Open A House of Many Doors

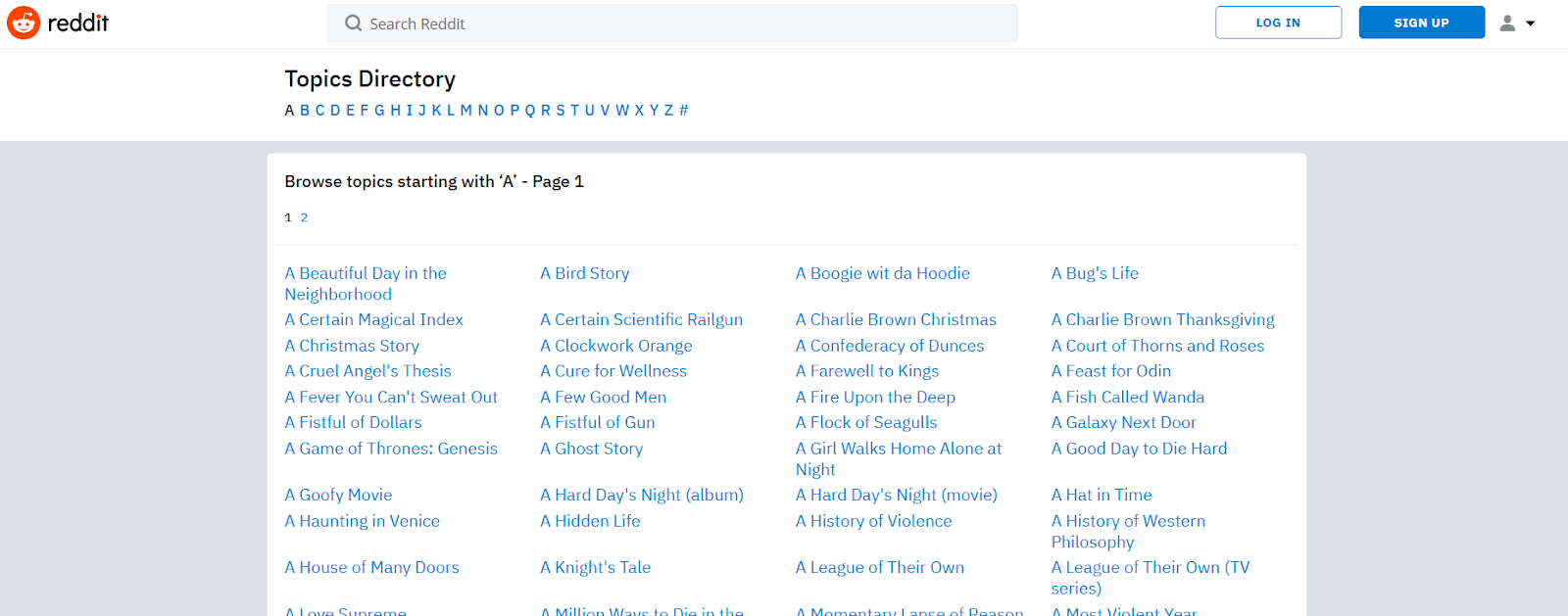pyautogui.click(x=371, y=567)
